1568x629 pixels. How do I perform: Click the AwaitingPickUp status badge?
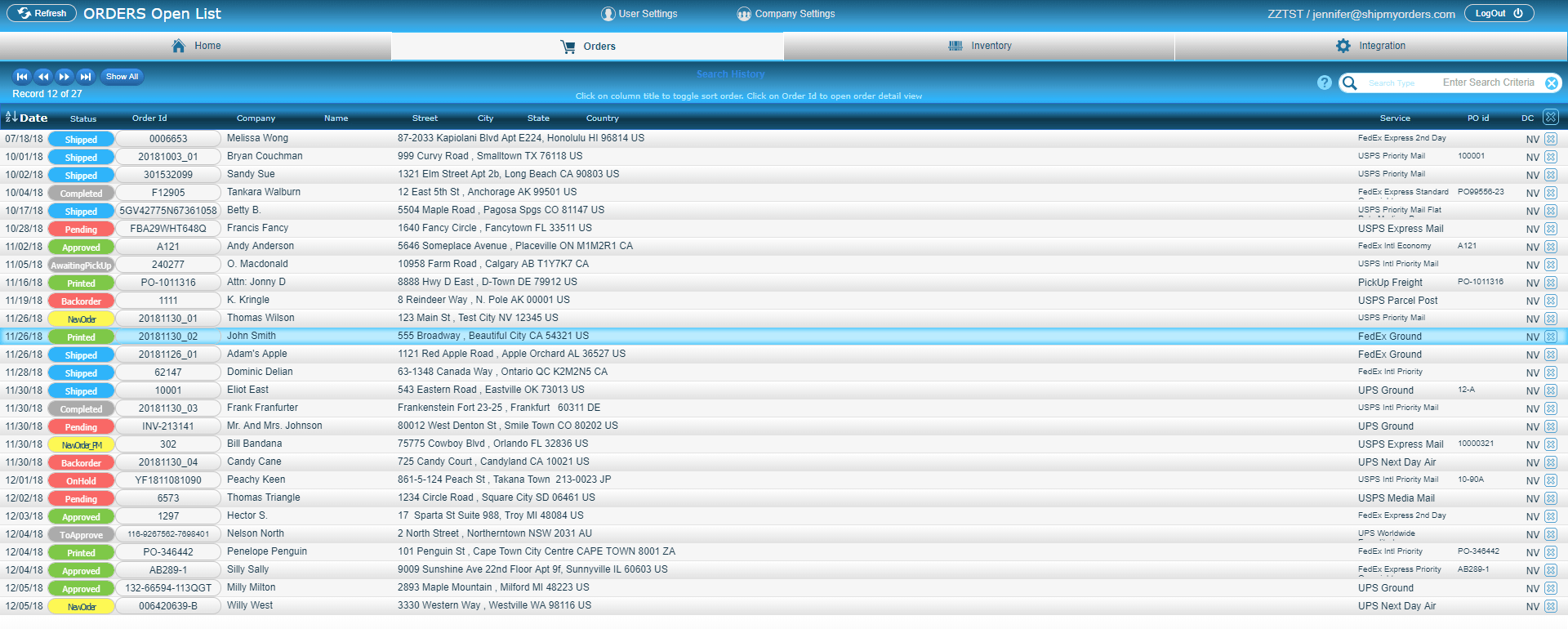click(x=81, y=265)
